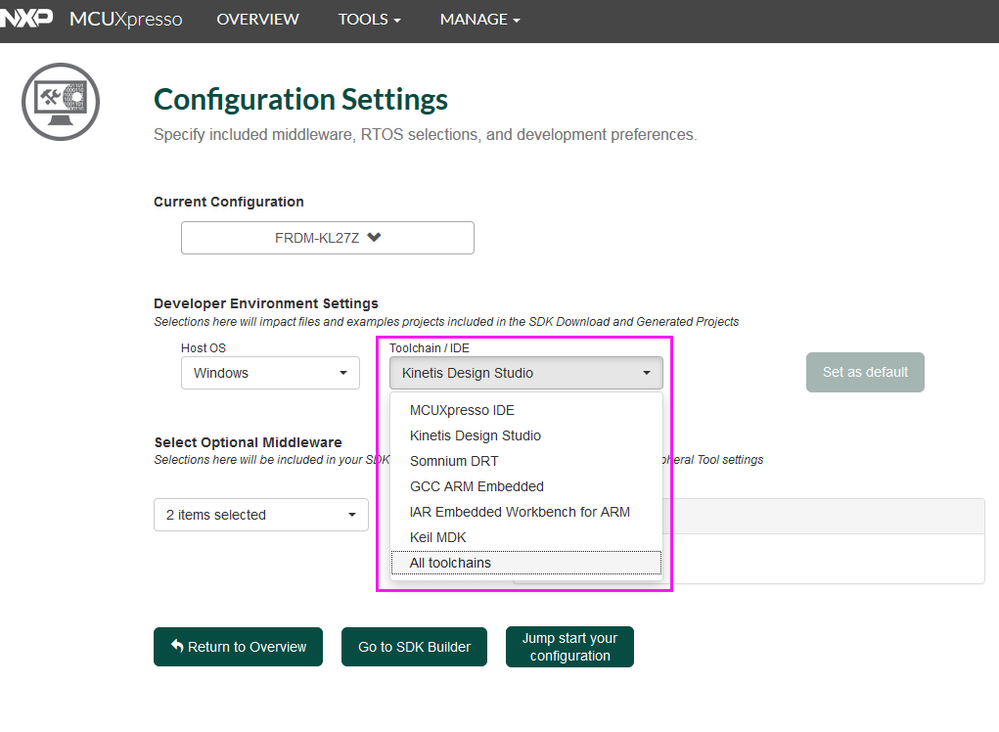
Task: Expand the FRDM-KL27Z configuration dropdown
Action: click(327, 238)
